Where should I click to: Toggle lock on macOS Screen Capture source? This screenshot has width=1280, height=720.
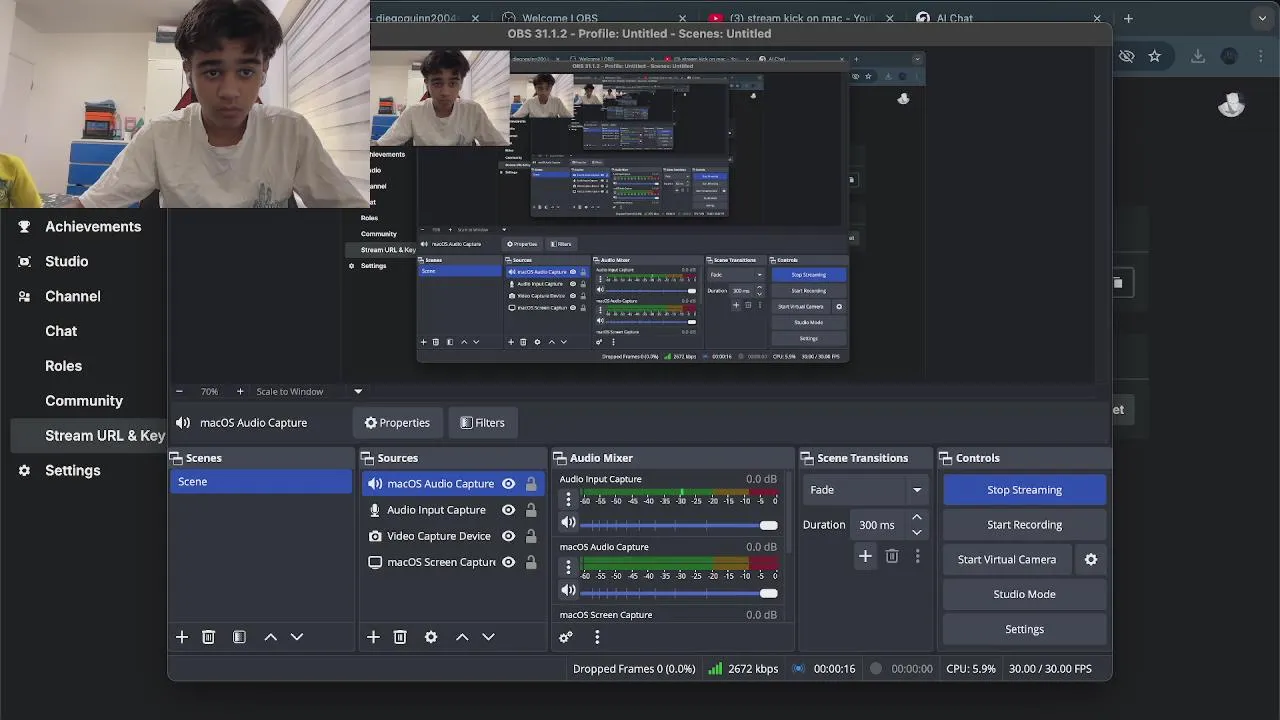click(531, 562)
